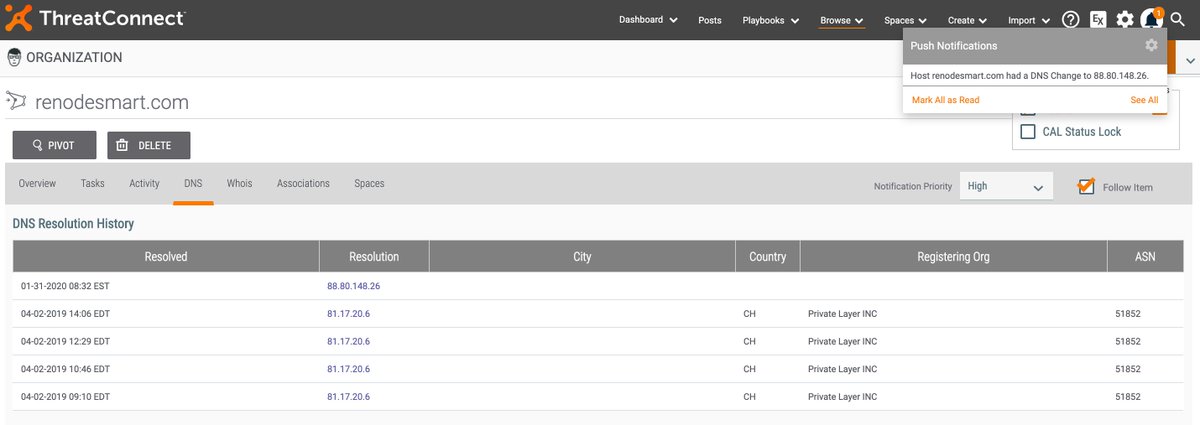Click the host indicator icon beside renodesmart.com
The width and height of the screenshot is (1200, 425).
point(17,101)
